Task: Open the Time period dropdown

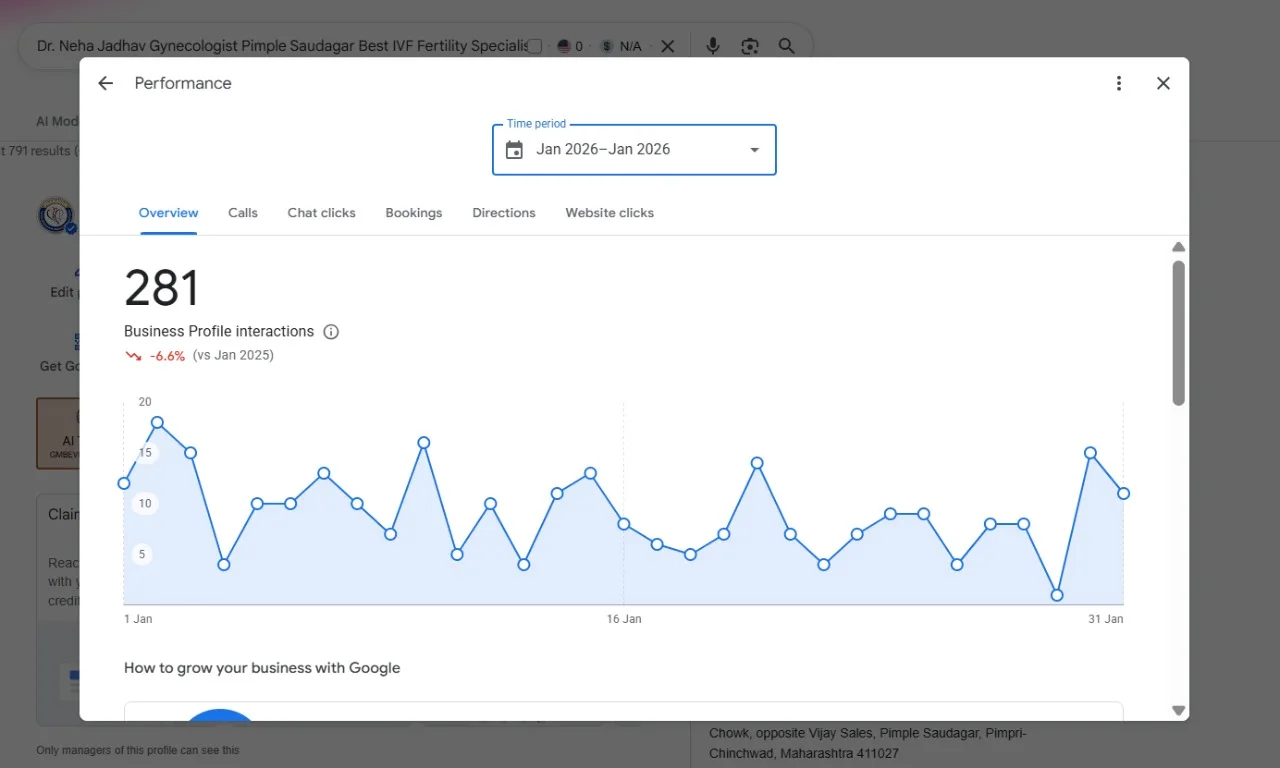Action: click(634, 150)
